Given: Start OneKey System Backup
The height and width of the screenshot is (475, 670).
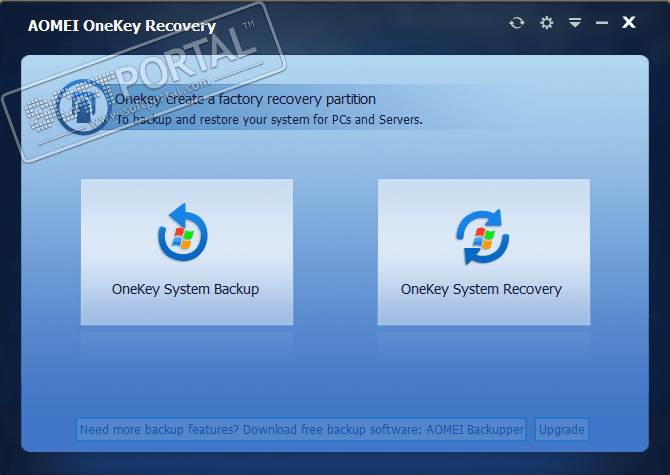Looking at the screenshot, I should pos(187,252).
